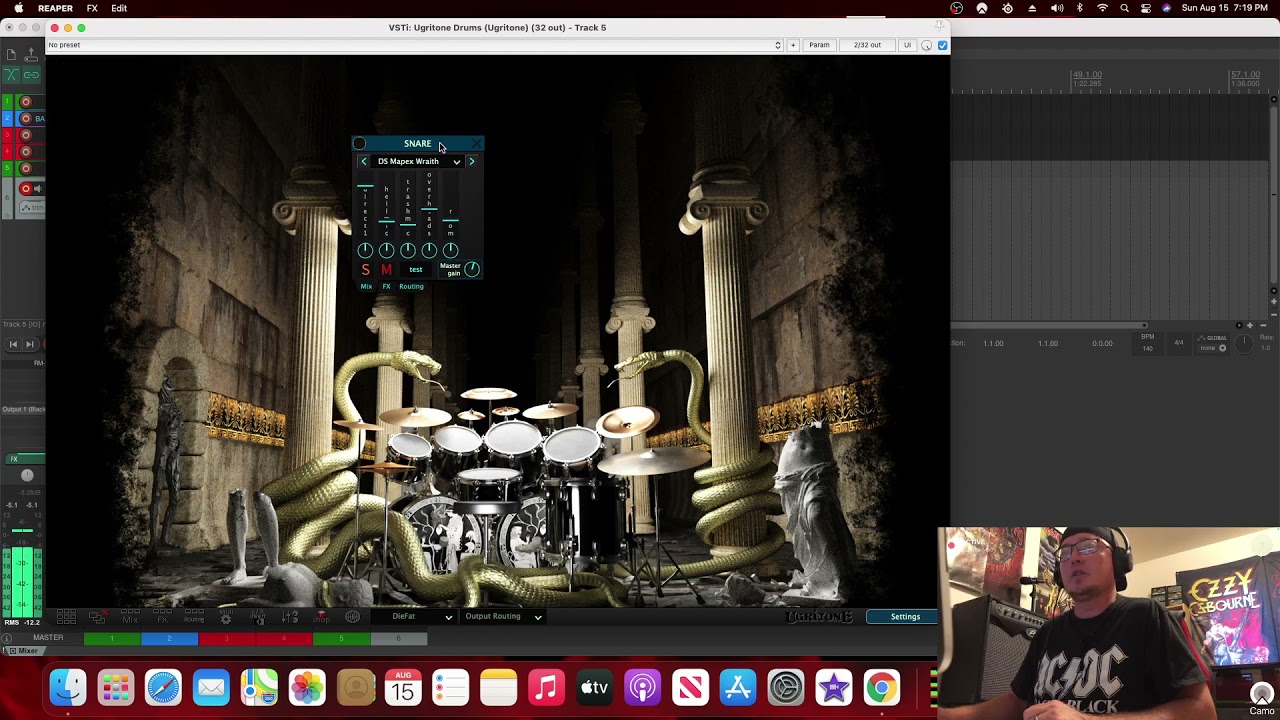Image resolution: width=1280 pixels, height=720 pixels.
Task: Turn the pan knob under room channel
Action: tap(451, 250)
